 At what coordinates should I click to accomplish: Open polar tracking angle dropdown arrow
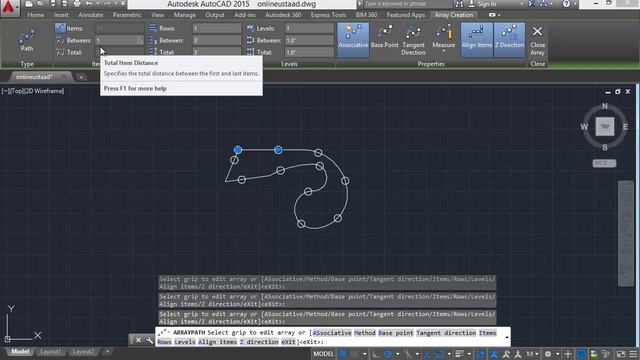click(397, 354)
